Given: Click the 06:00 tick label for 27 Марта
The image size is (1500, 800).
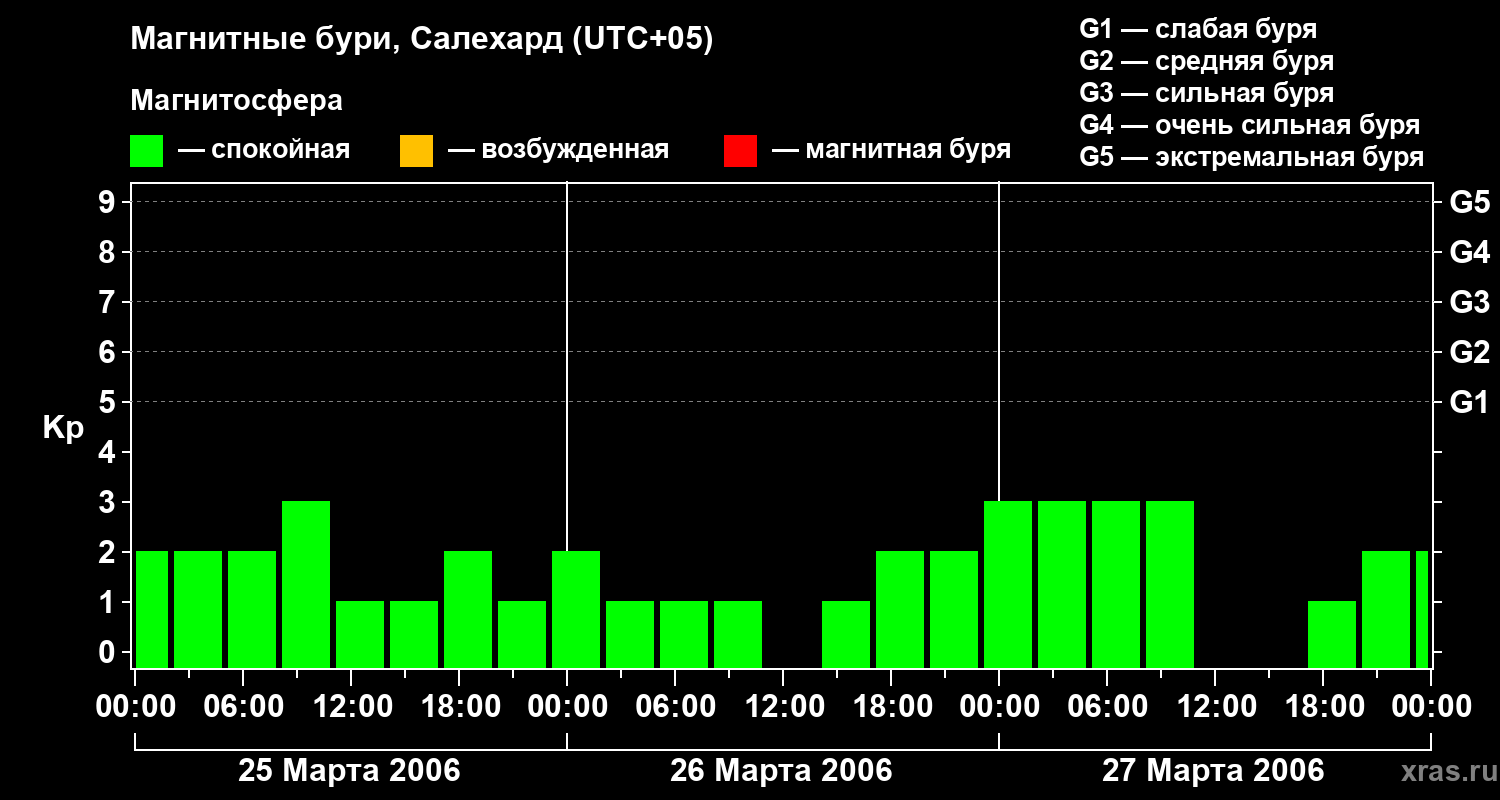Looking at the screenshot, I should [x=1107, y=706].
